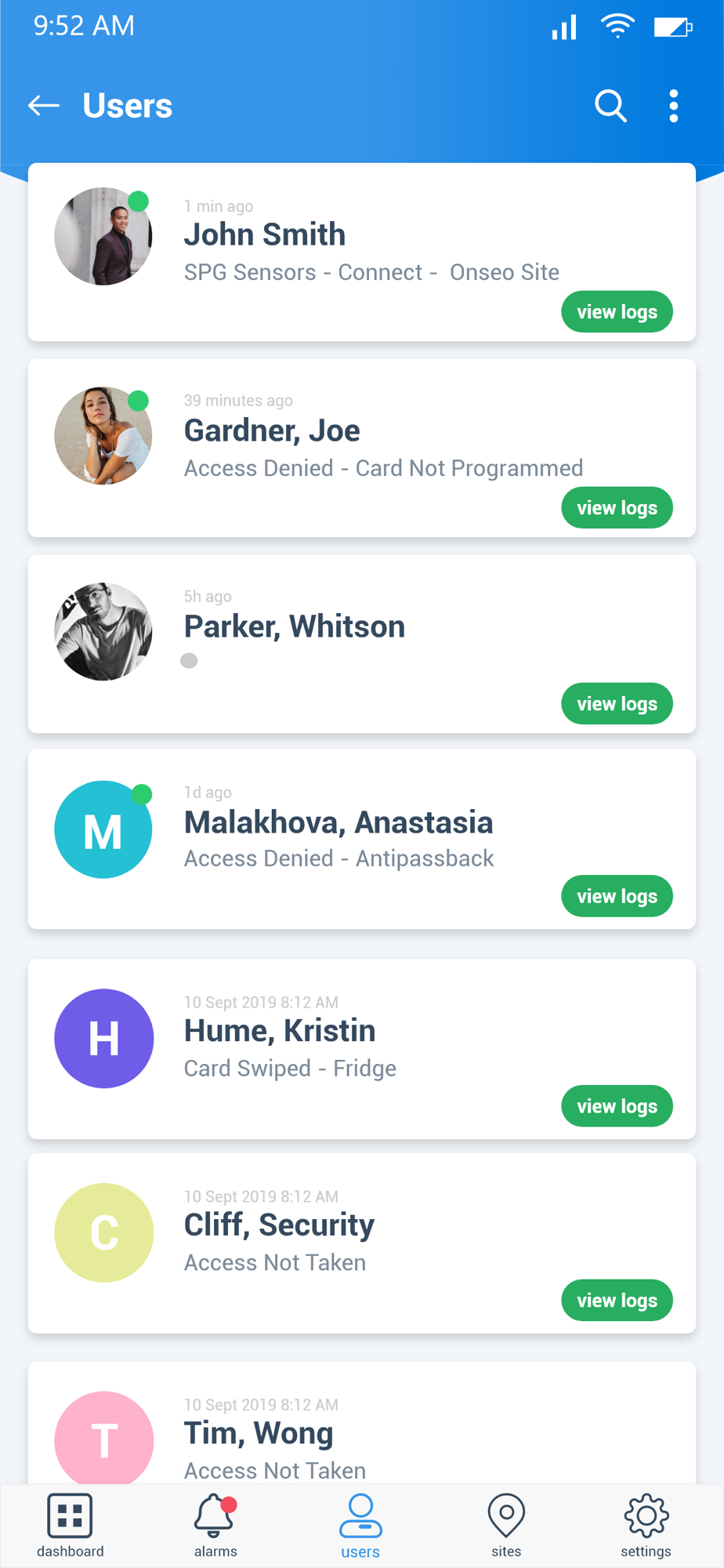Viewport: 724px width, 1568px height.
Task: Open the sites location pin
Action: 506,1526
